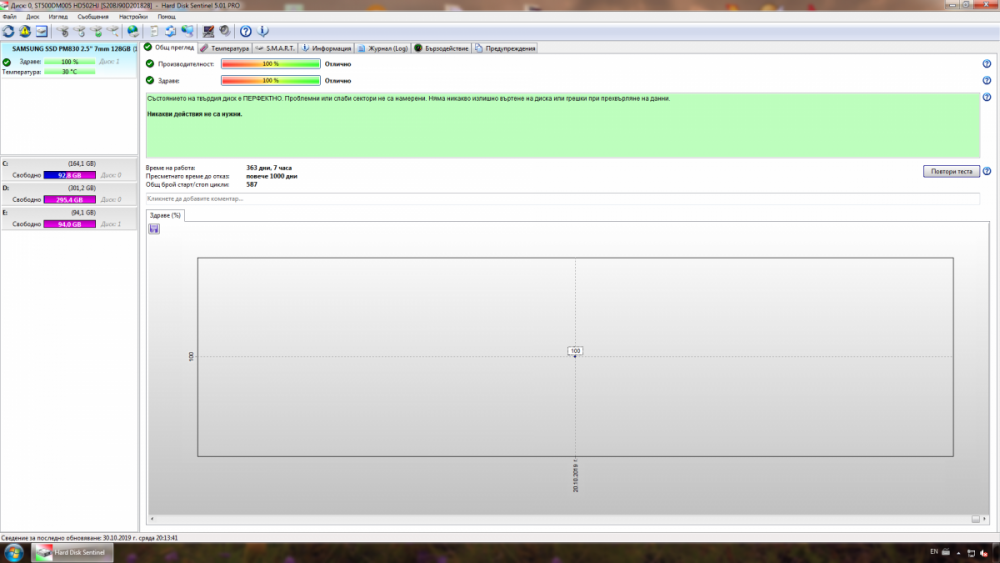The image size is (1000, 563).
Task: Click the Повтори теста button
Action: point(950,171)
